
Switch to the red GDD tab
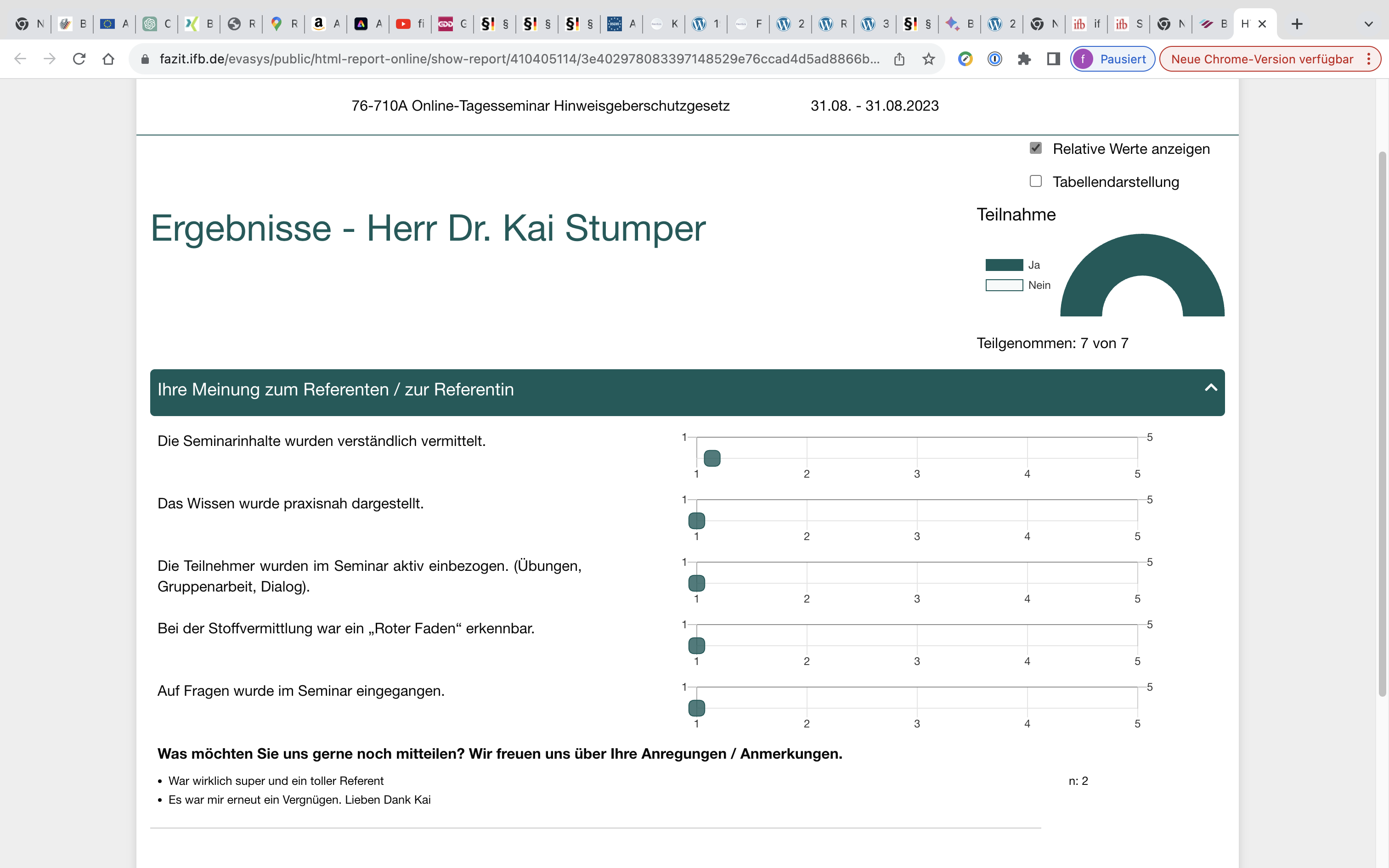point(452,24)
